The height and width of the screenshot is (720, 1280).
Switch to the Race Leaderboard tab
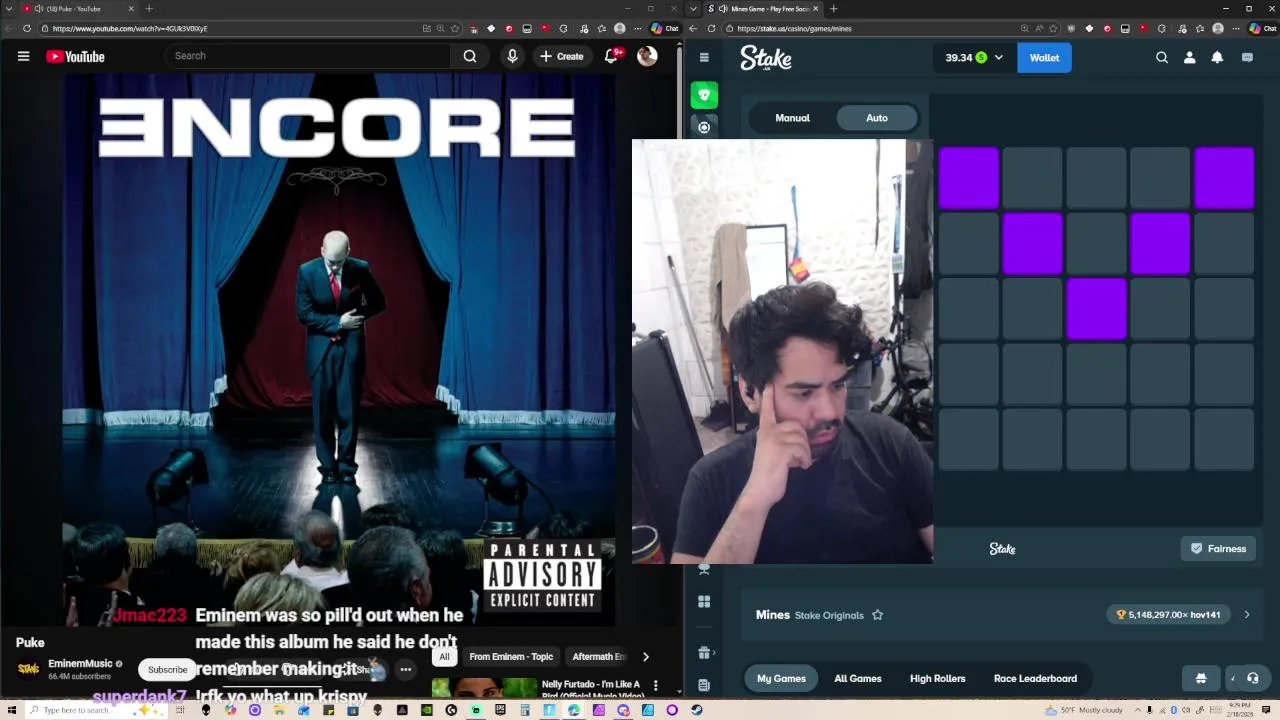click(1035, 678)
